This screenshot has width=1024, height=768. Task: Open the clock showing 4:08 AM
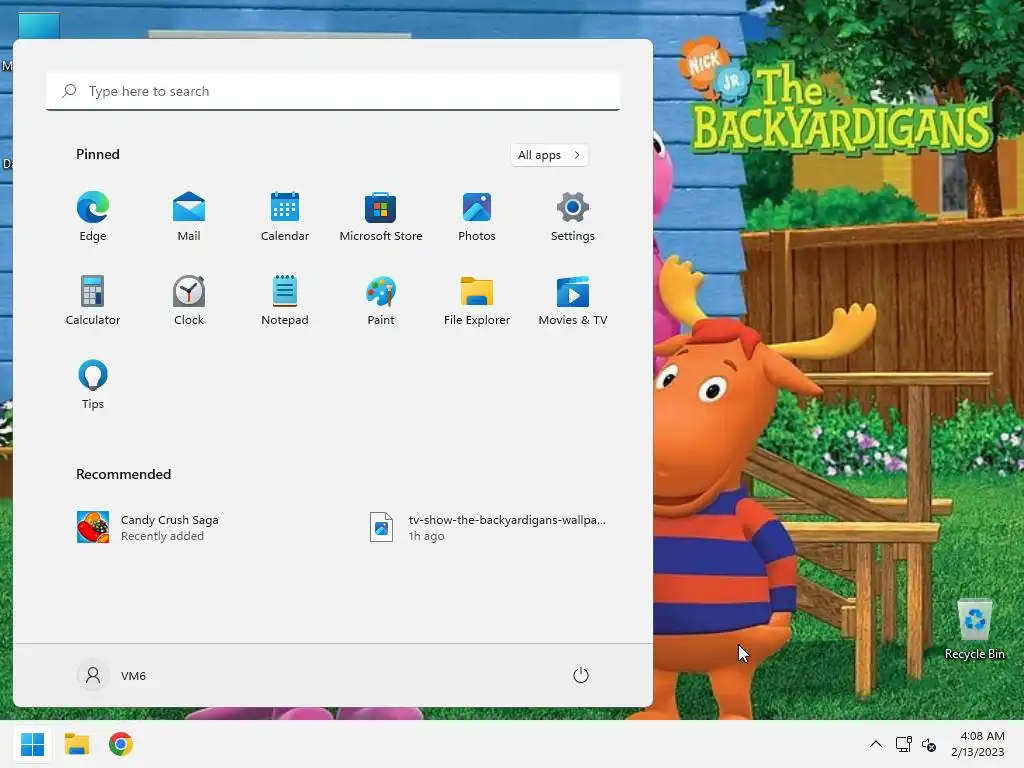pos(978,744)
